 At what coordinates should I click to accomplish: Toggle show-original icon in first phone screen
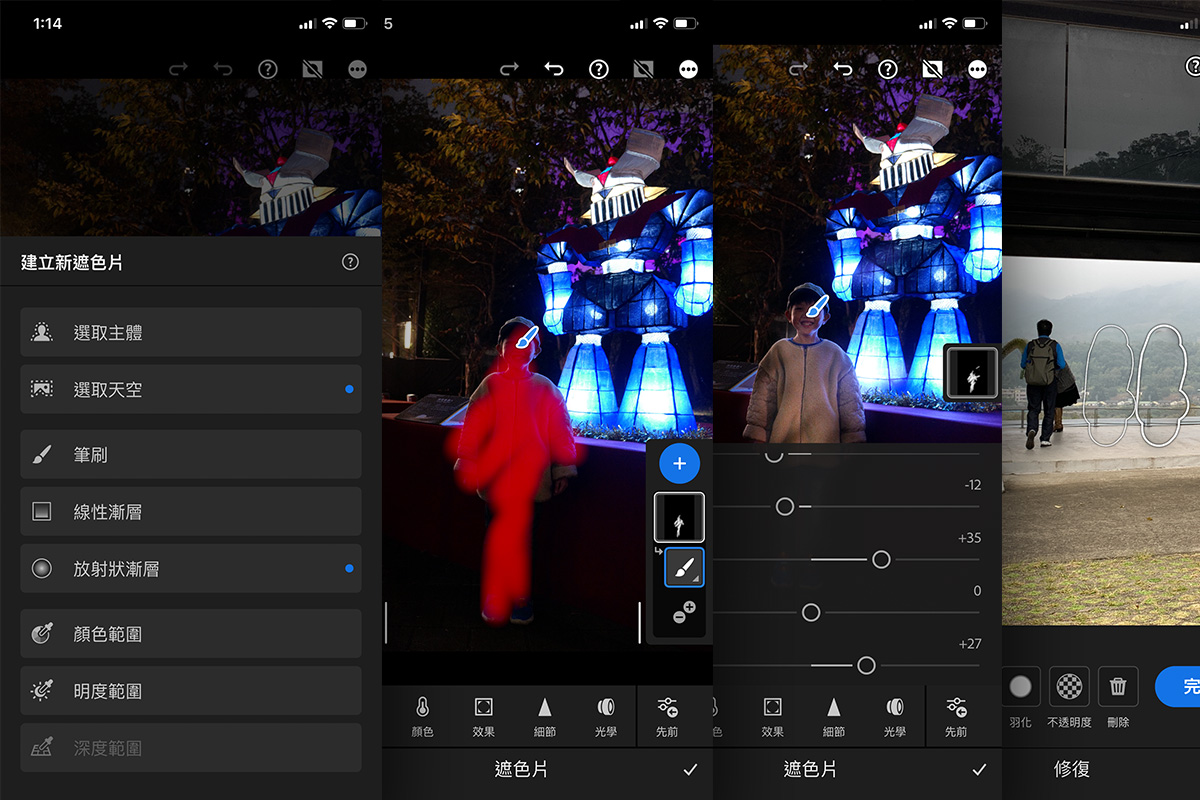click(312, 69)
